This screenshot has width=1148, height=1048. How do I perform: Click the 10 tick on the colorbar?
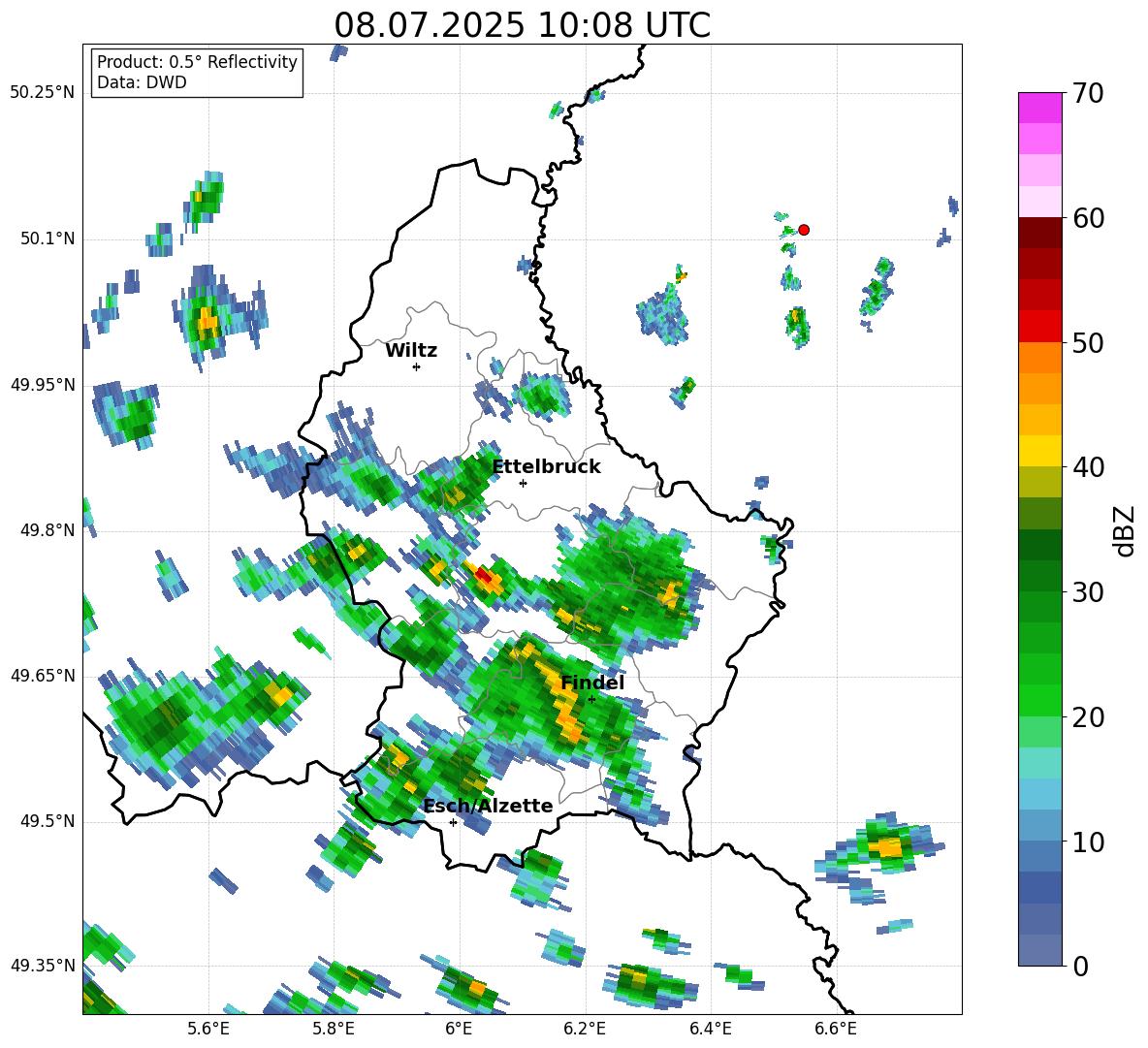coord(1089,842)
